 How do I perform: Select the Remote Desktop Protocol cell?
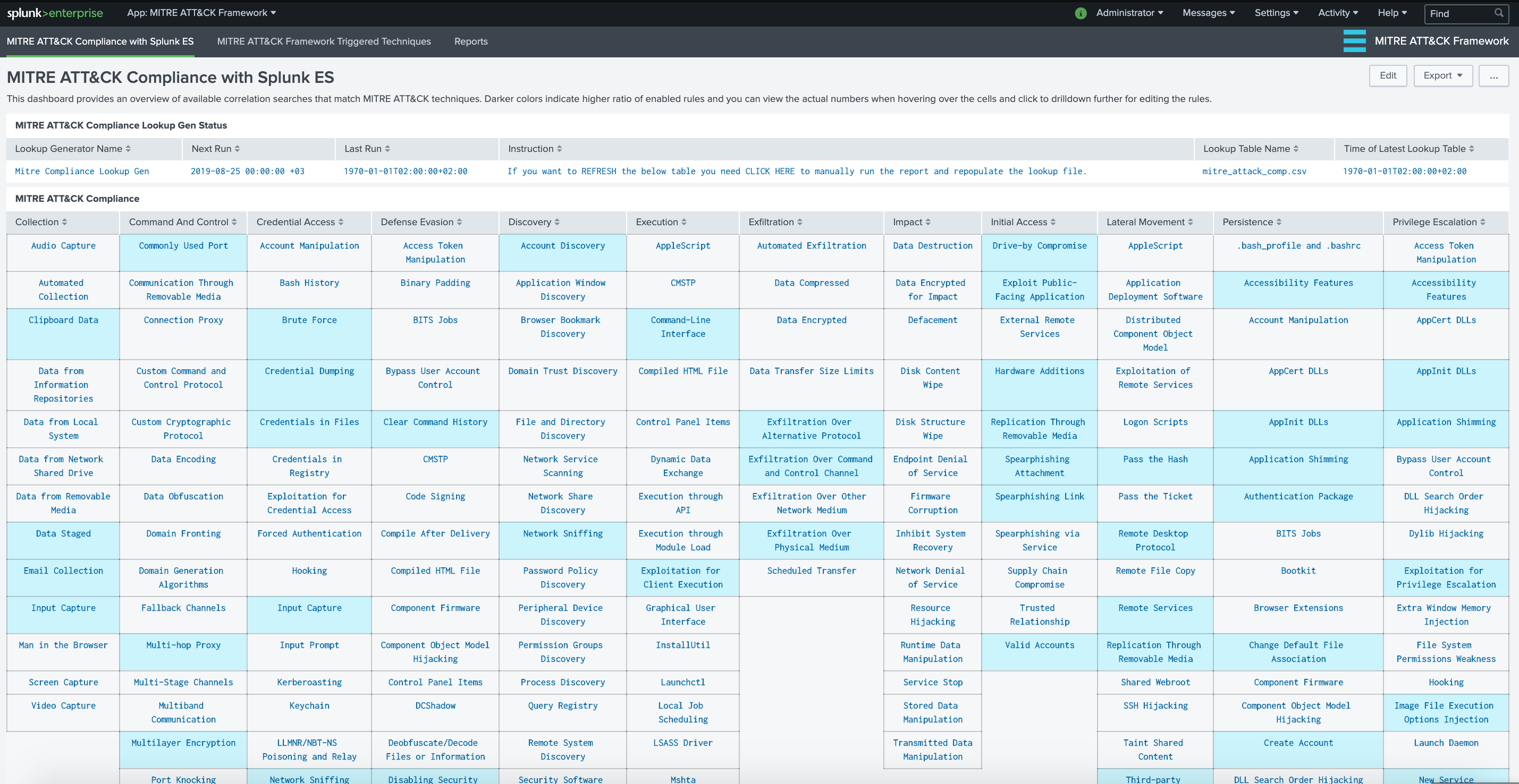click(1155, 540)
